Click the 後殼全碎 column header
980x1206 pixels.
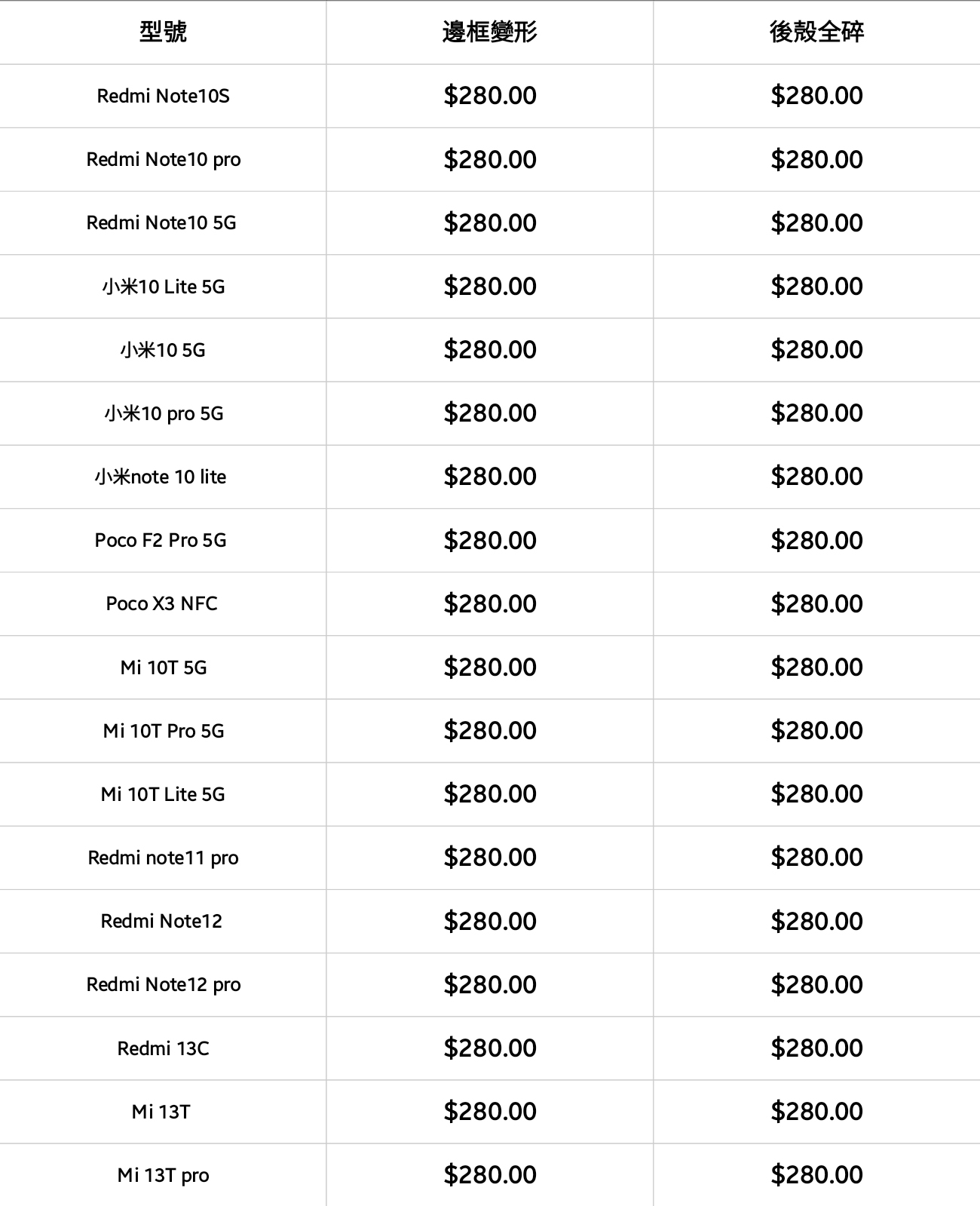[816, 32]
